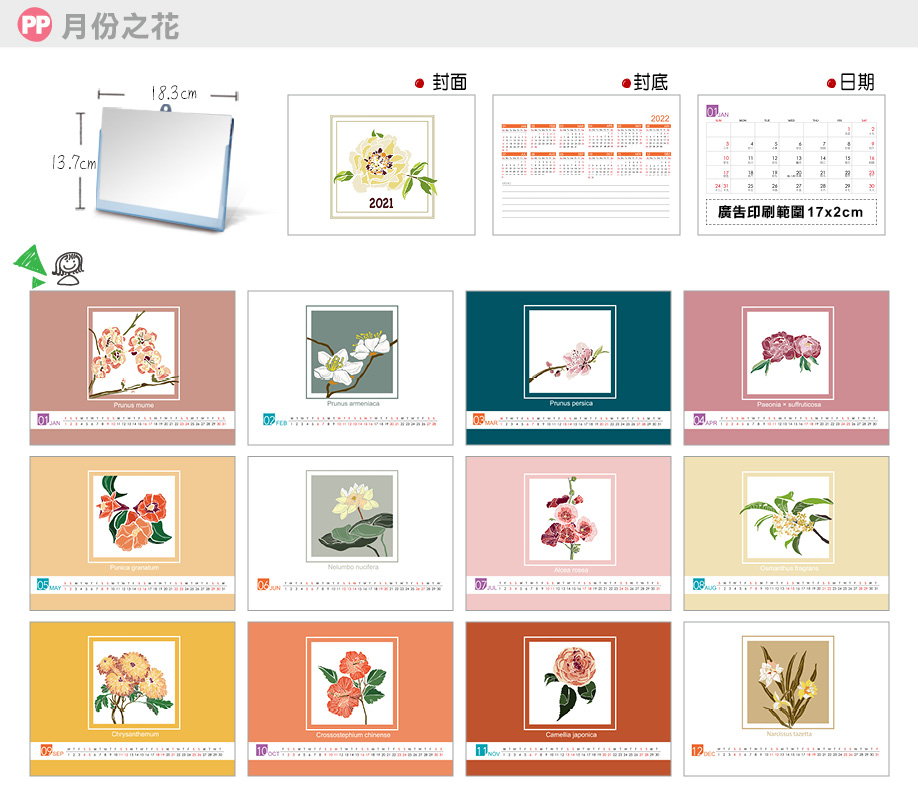Image resolution: width=918 pixels, height=800 pixels.
Task: Open the Narcissus tazetta flower illustration
Action: point(788,682)
